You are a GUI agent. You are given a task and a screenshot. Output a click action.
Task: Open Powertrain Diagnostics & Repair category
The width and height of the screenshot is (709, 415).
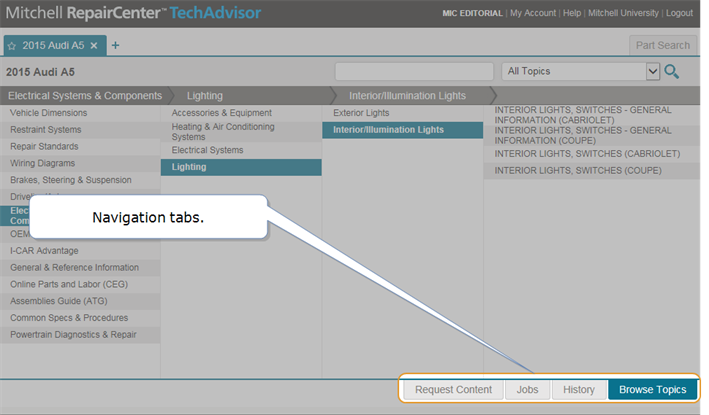(x=80, y=335)
